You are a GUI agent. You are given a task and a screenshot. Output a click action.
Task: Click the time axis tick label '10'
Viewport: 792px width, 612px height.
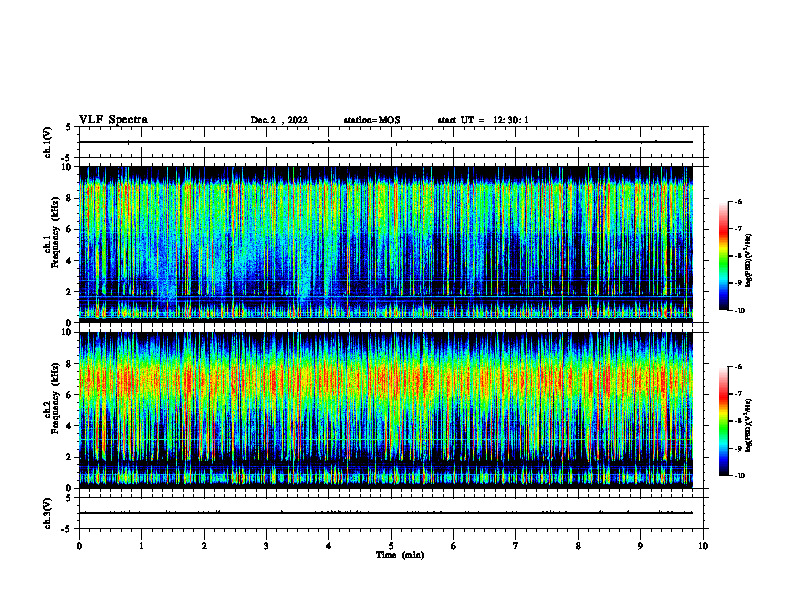[x=703, y=546]
